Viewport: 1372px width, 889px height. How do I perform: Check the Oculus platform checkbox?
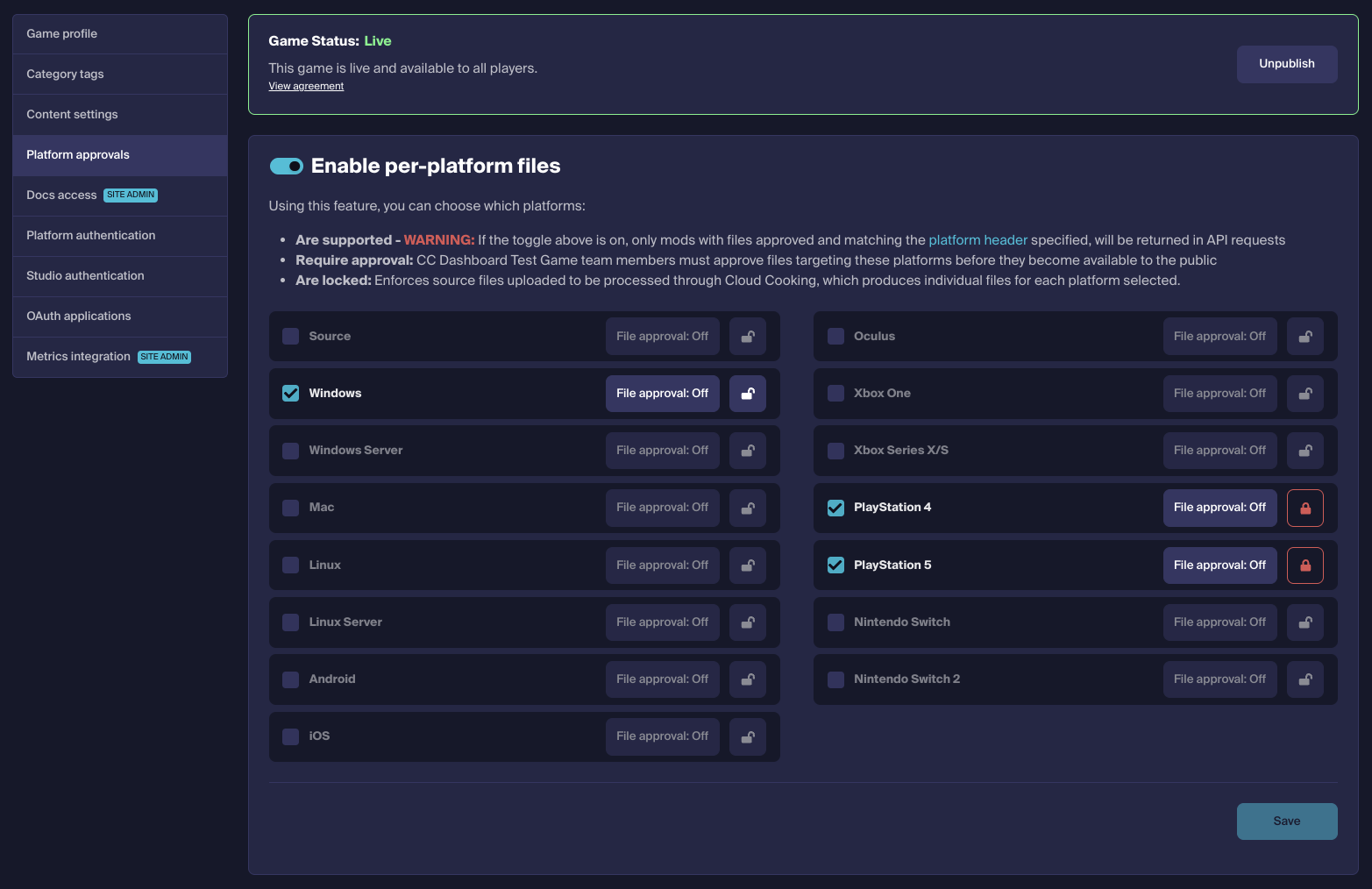pos(836,337)
